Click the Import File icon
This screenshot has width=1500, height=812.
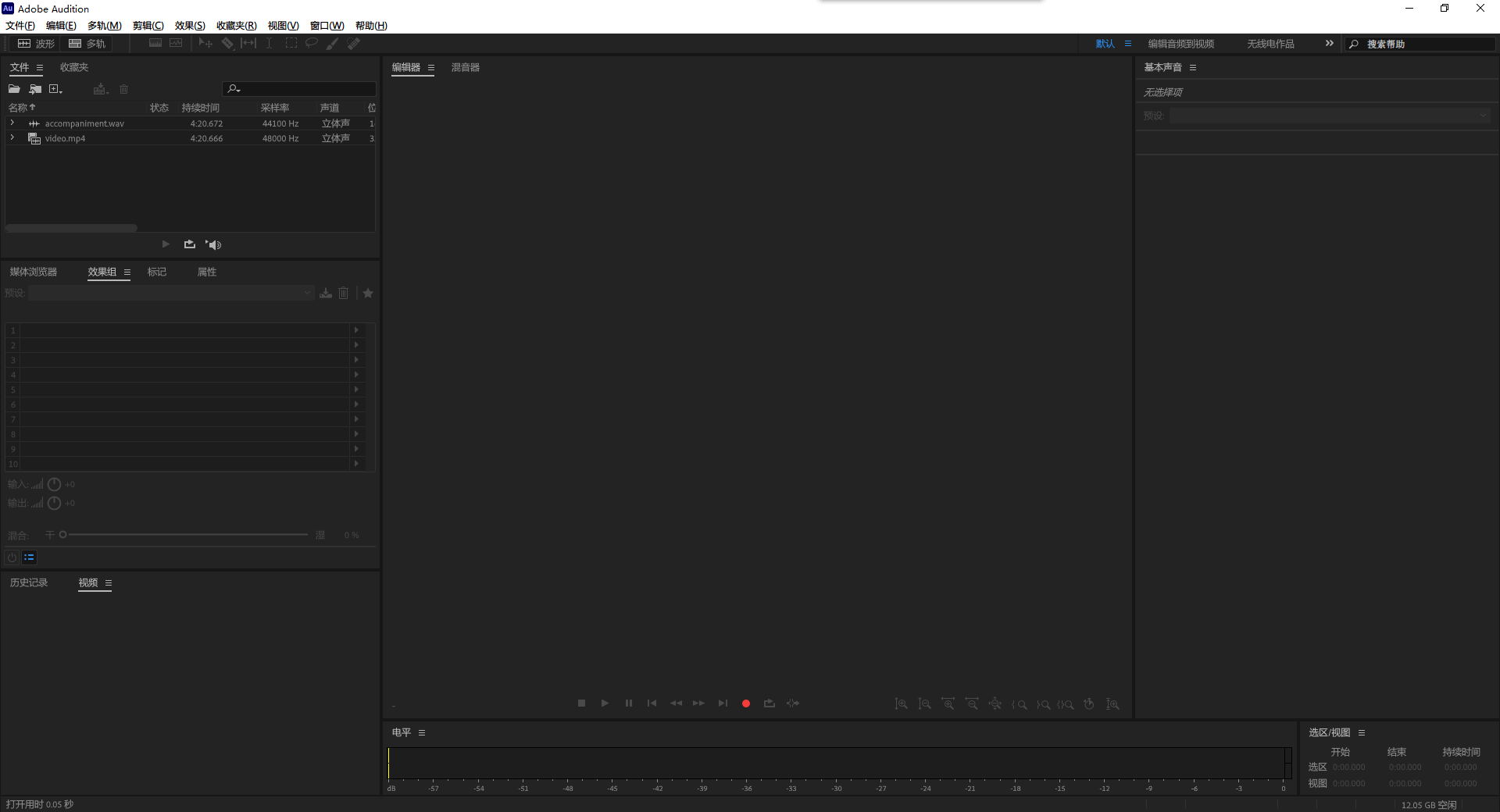point(35,89)
